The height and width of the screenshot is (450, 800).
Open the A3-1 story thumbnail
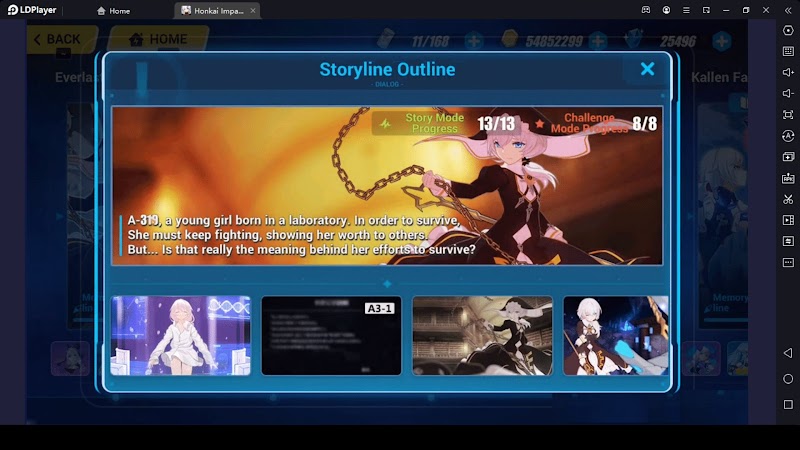click(x=332, y=335)
